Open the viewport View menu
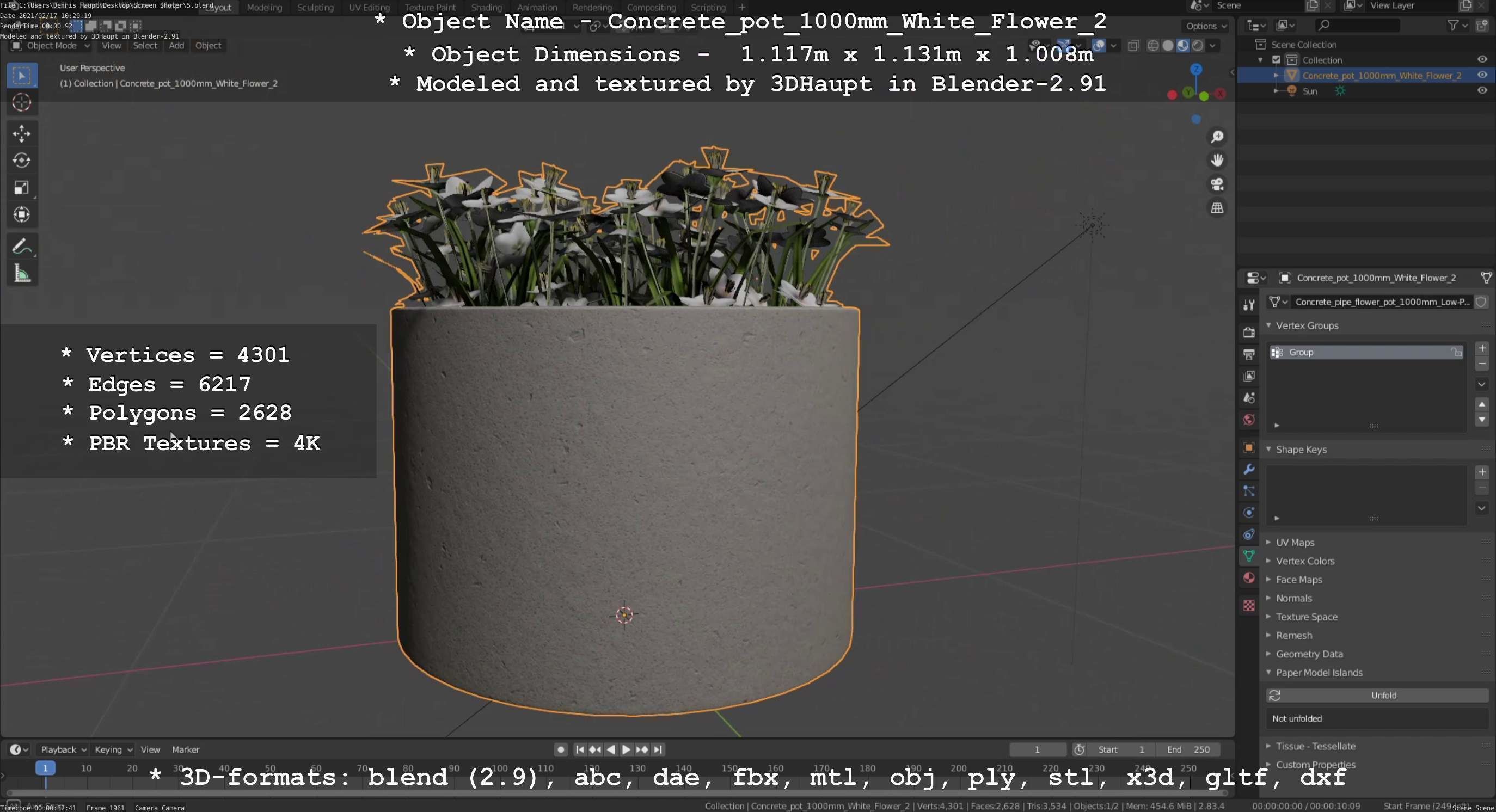Screen dimensions: 1496x812 point(111,46)
